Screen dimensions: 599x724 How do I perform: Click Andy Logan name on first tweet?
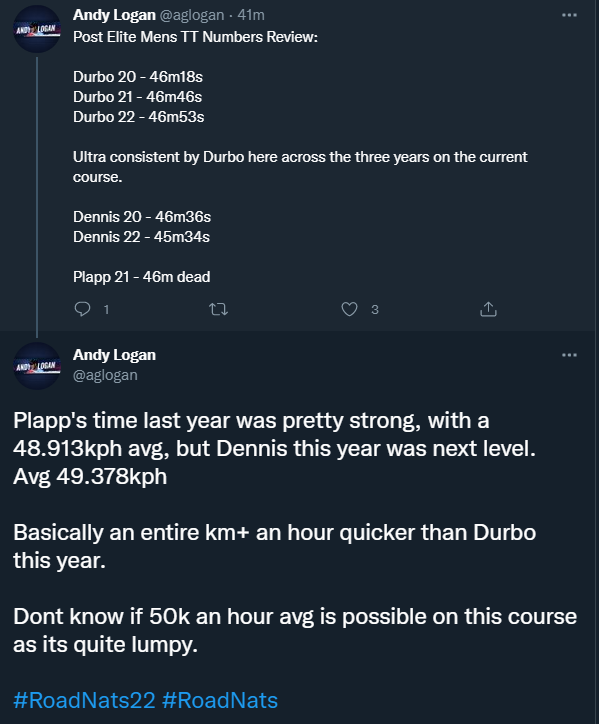coord(114,15)
